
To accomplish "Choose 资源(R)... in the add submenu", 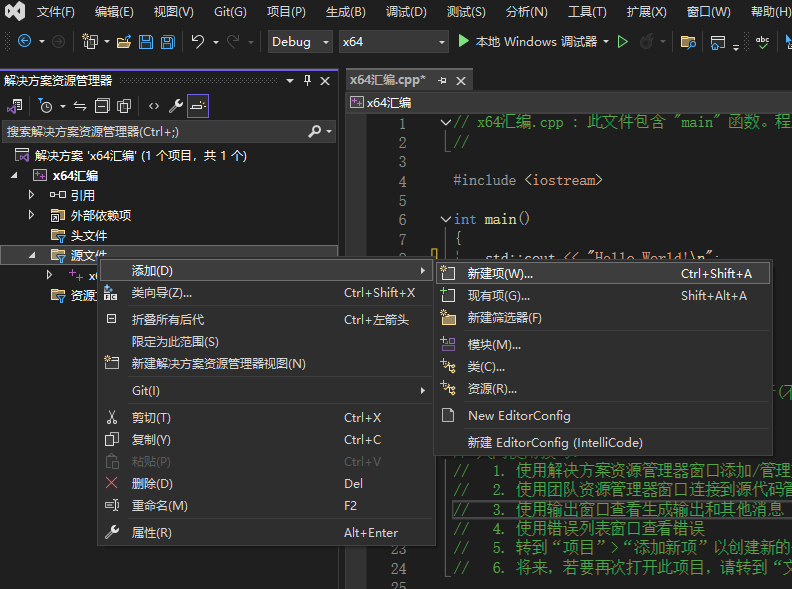I will [x=603, y=389].
